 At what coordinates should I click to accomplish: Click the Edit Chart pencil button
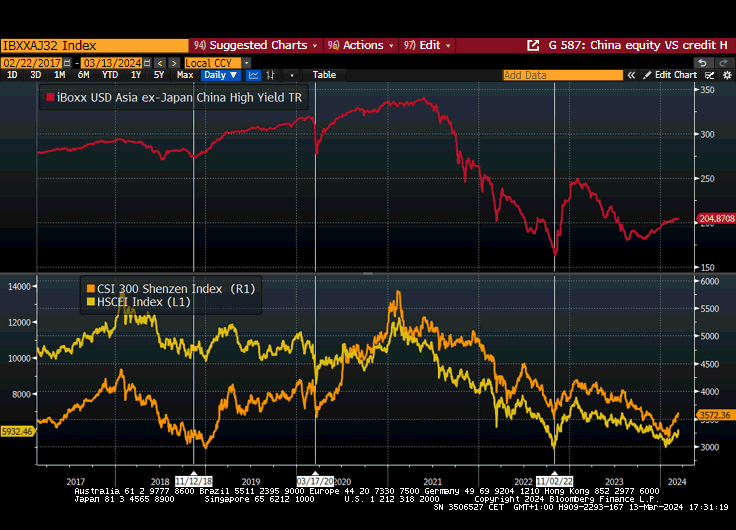point(670,75)
